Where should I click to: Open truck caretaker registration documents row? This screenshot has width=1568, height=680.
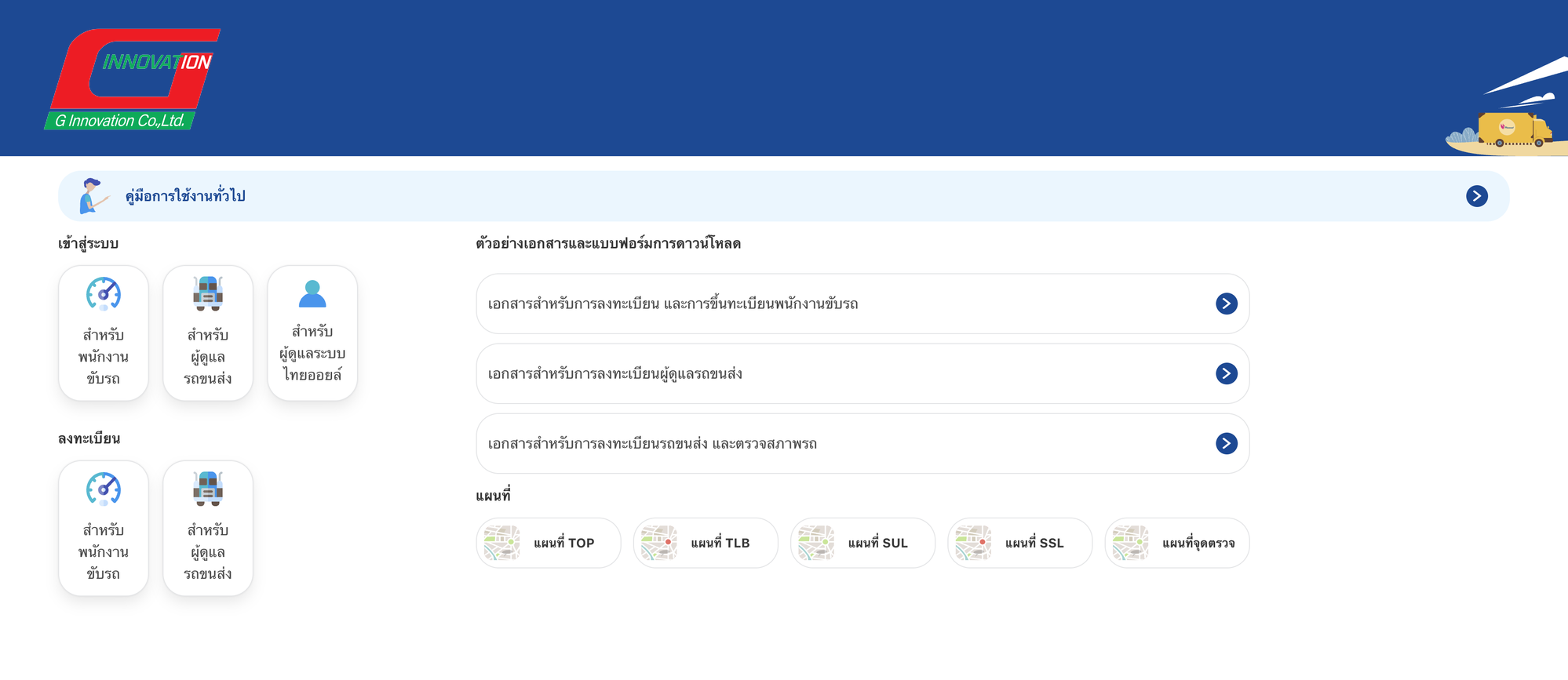point(862,373)
